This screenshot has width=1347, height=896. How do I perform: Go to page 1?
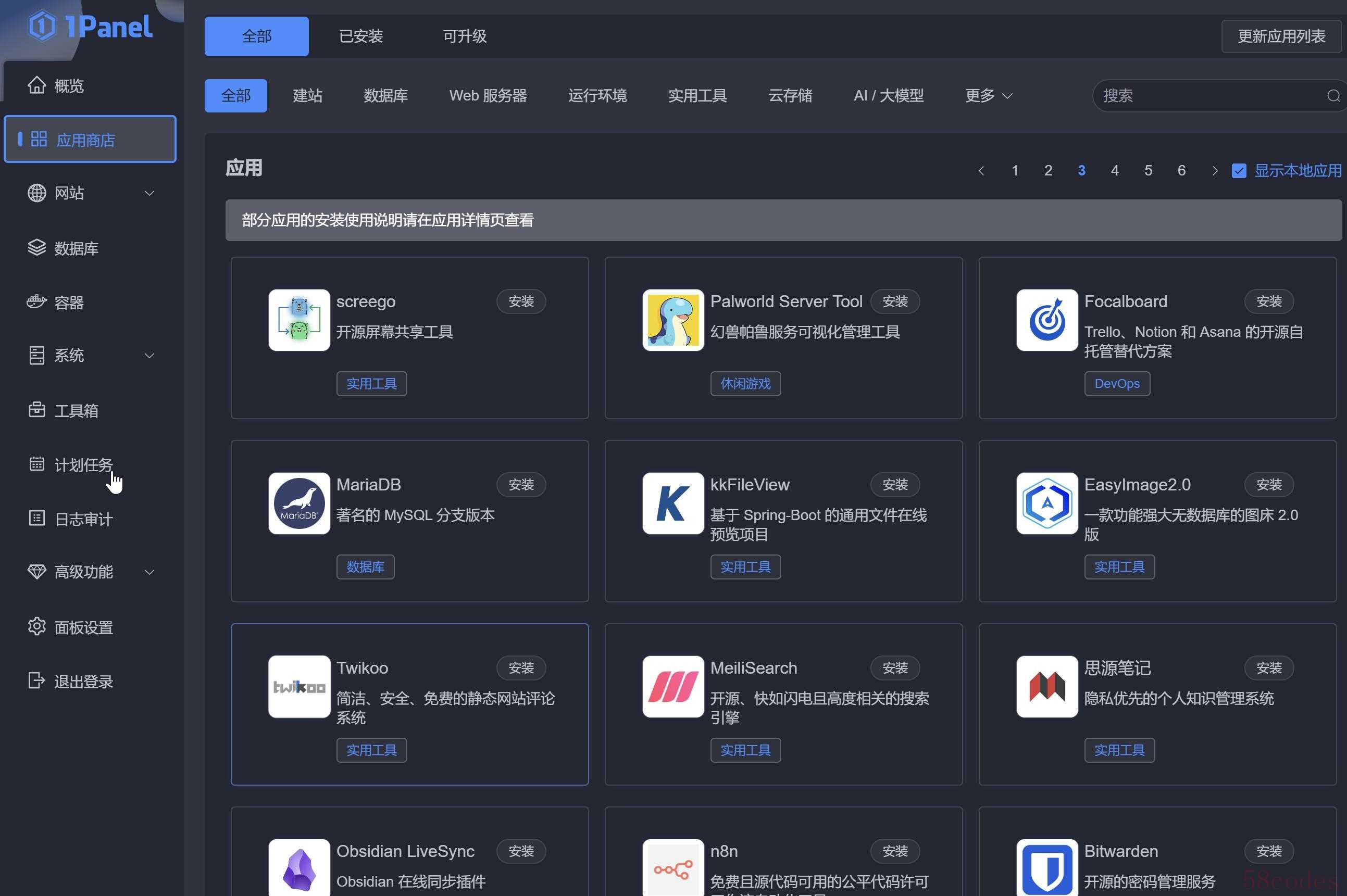(x=1015, y=170)
